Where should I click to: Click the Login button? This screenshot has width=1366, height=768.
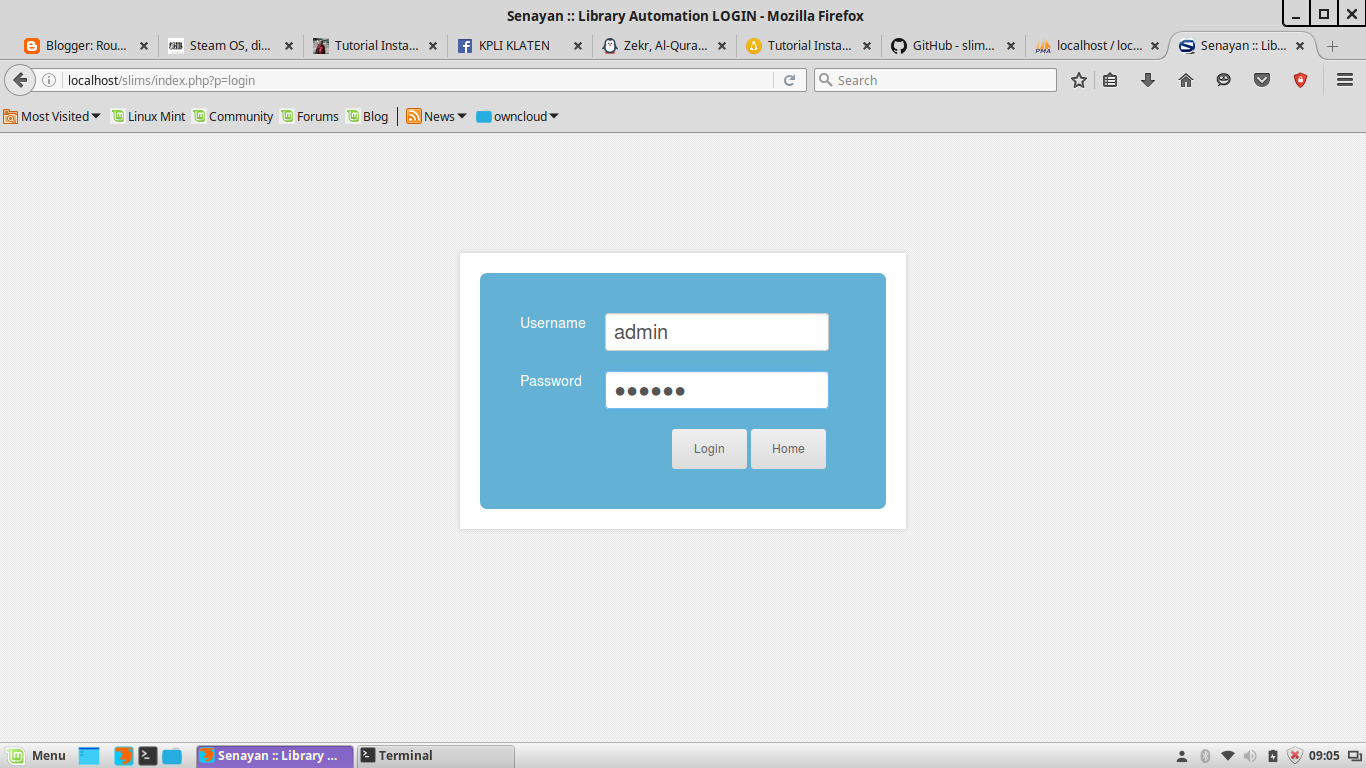point(709,449)
